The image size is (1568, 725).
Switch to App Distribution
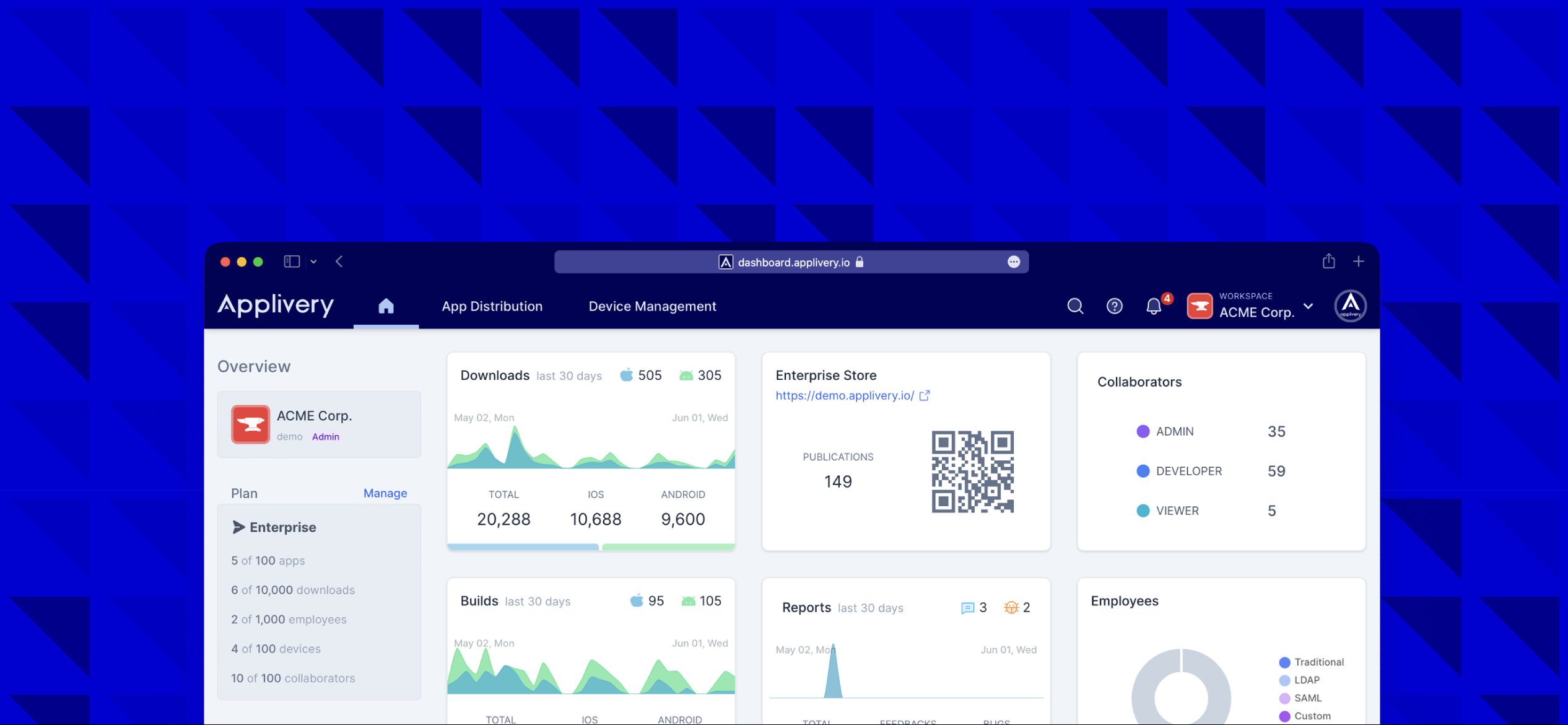[x=492, y=305]
